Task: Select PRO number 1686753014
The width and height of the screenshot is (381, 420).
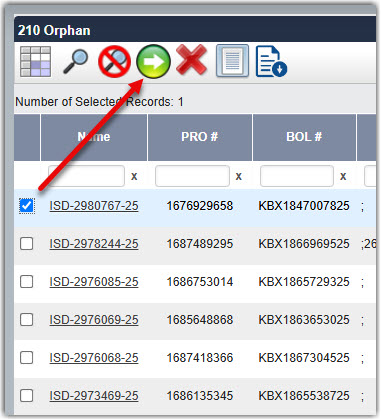Action: [200, 282]
